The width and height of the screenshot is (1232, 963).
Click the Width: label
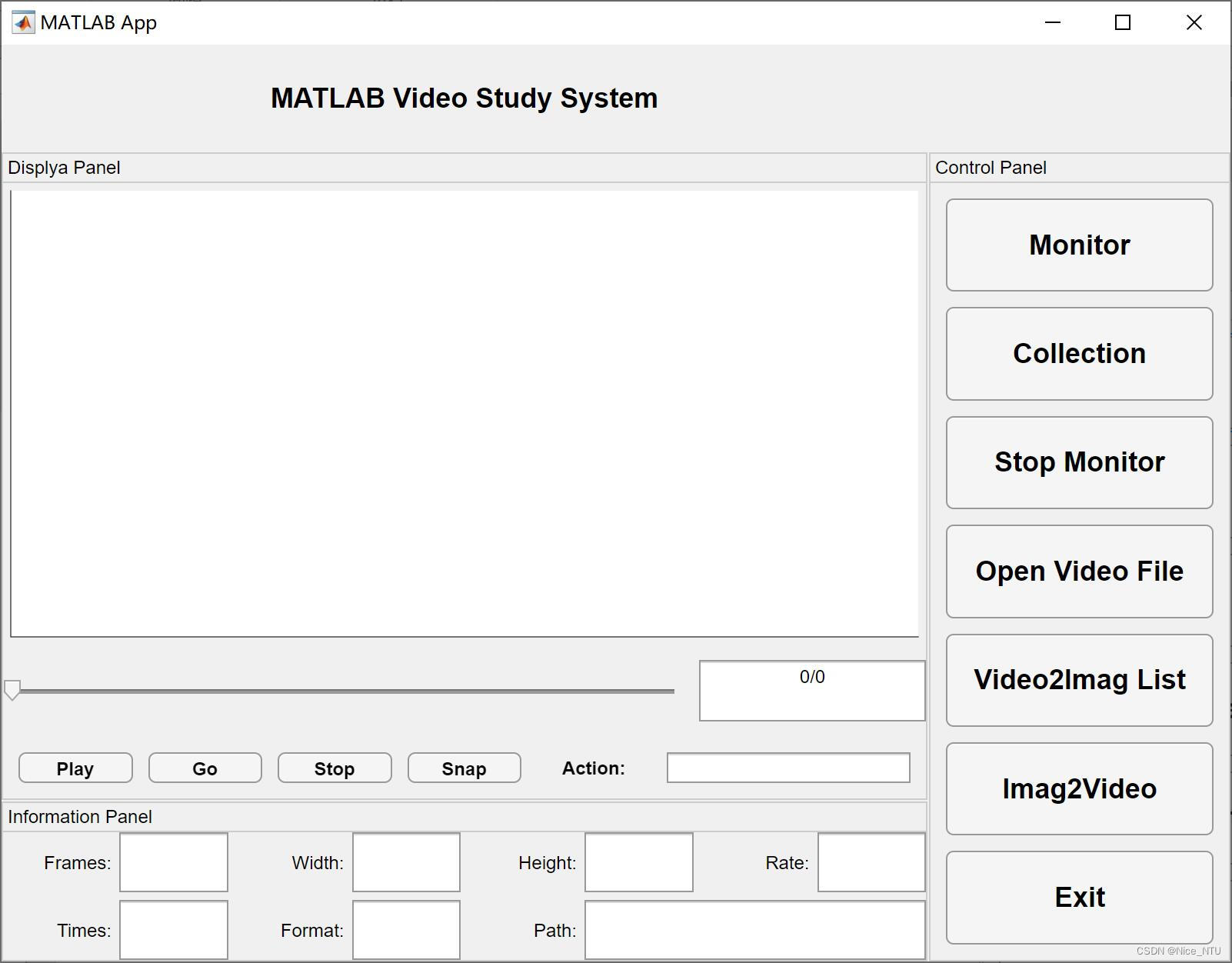click(318, 863)
